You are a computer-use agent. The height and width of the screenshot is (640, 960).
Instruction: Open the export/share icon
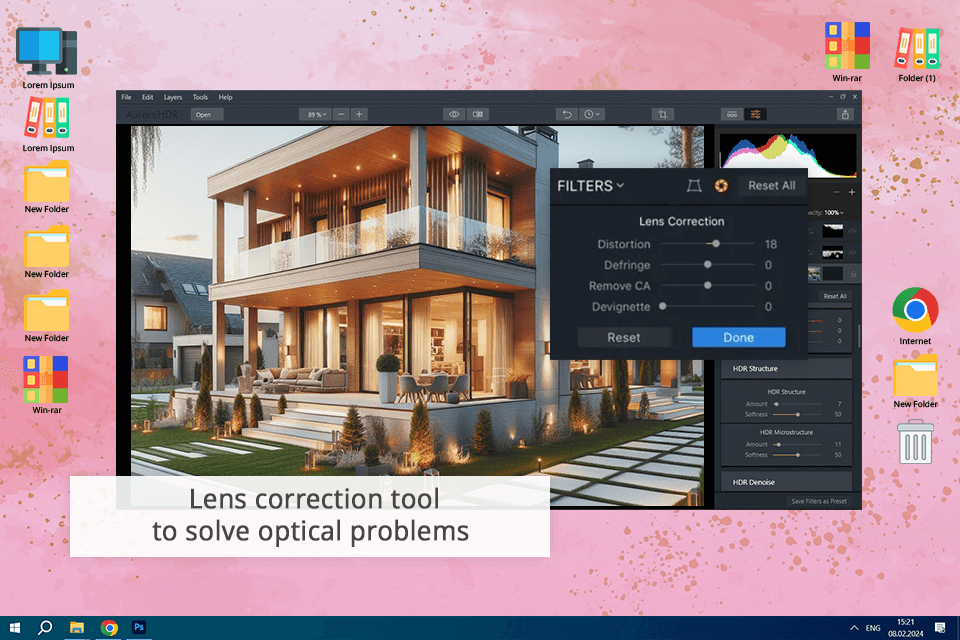[x=845, y=115]
